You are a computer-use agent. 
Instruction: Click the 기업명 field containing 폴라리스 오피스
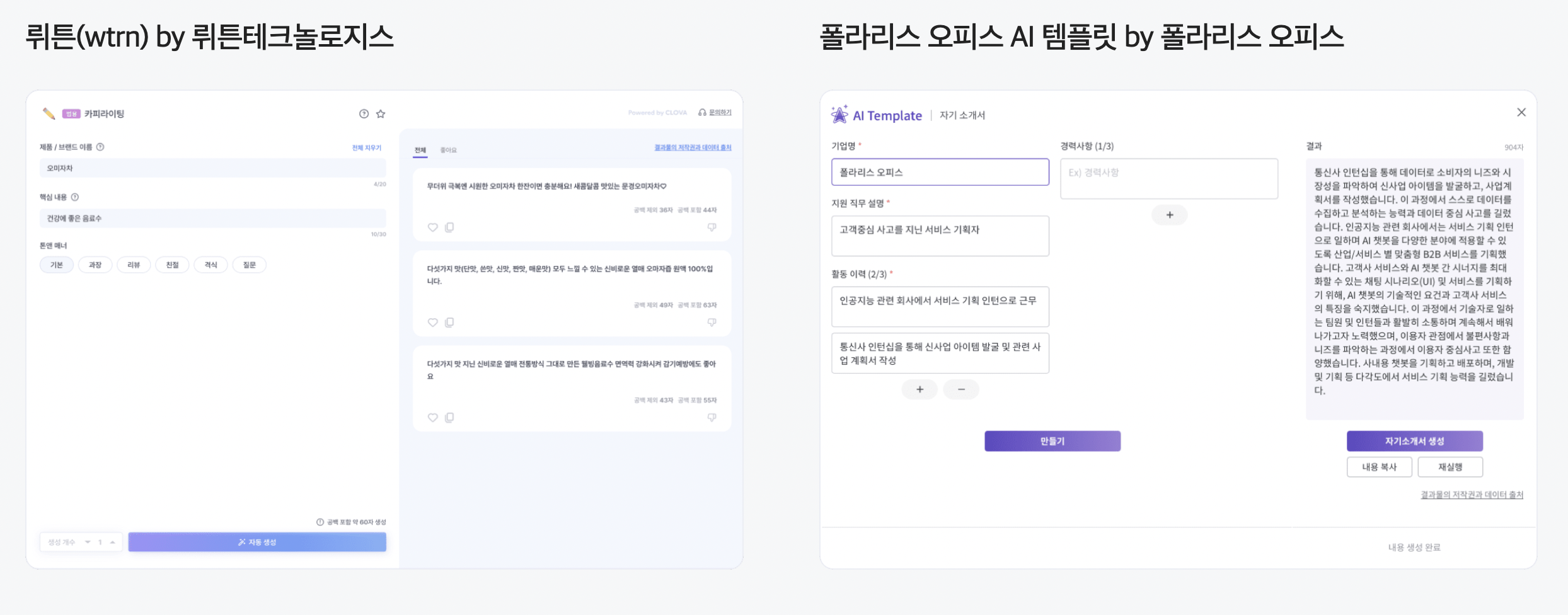pos(940,172)
